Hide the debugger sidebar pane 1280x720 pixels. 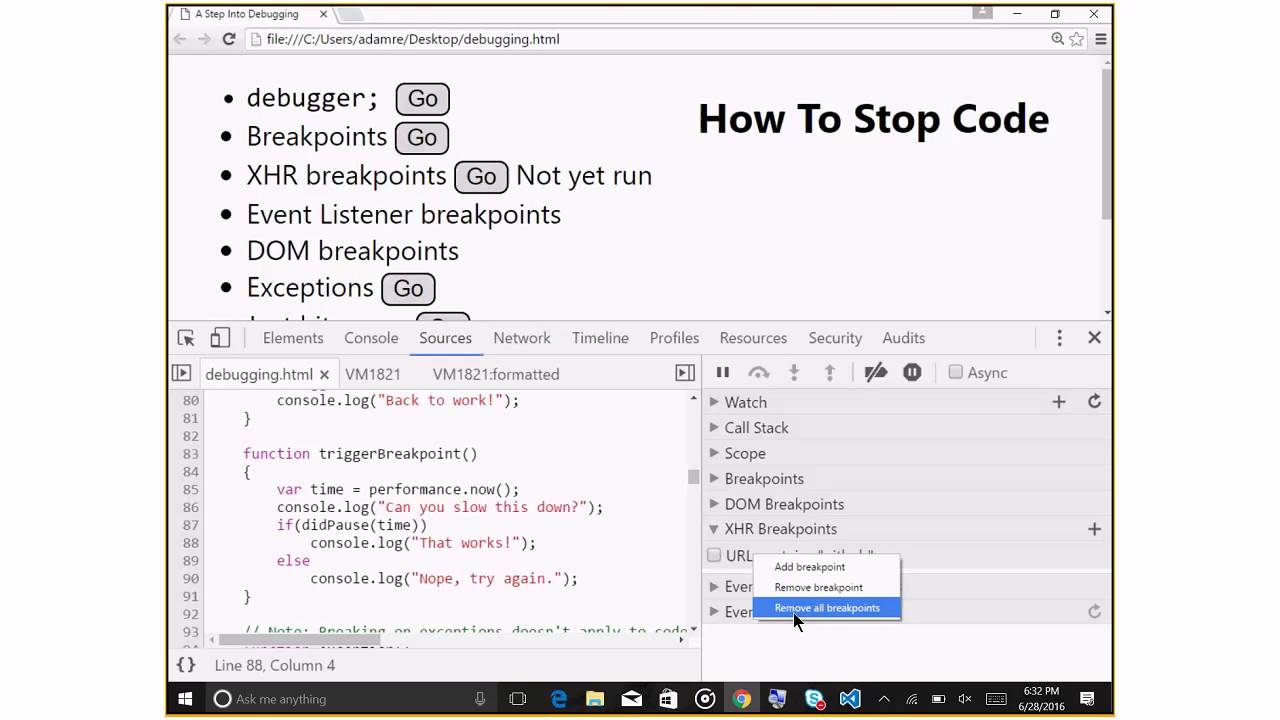point(685,373)
